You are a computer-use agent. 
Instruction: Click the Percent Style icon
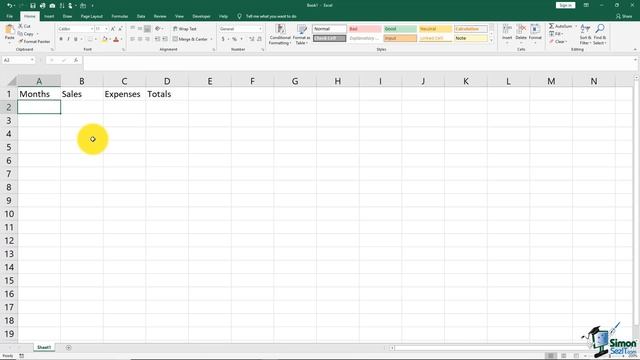click(x=234, y=39)
